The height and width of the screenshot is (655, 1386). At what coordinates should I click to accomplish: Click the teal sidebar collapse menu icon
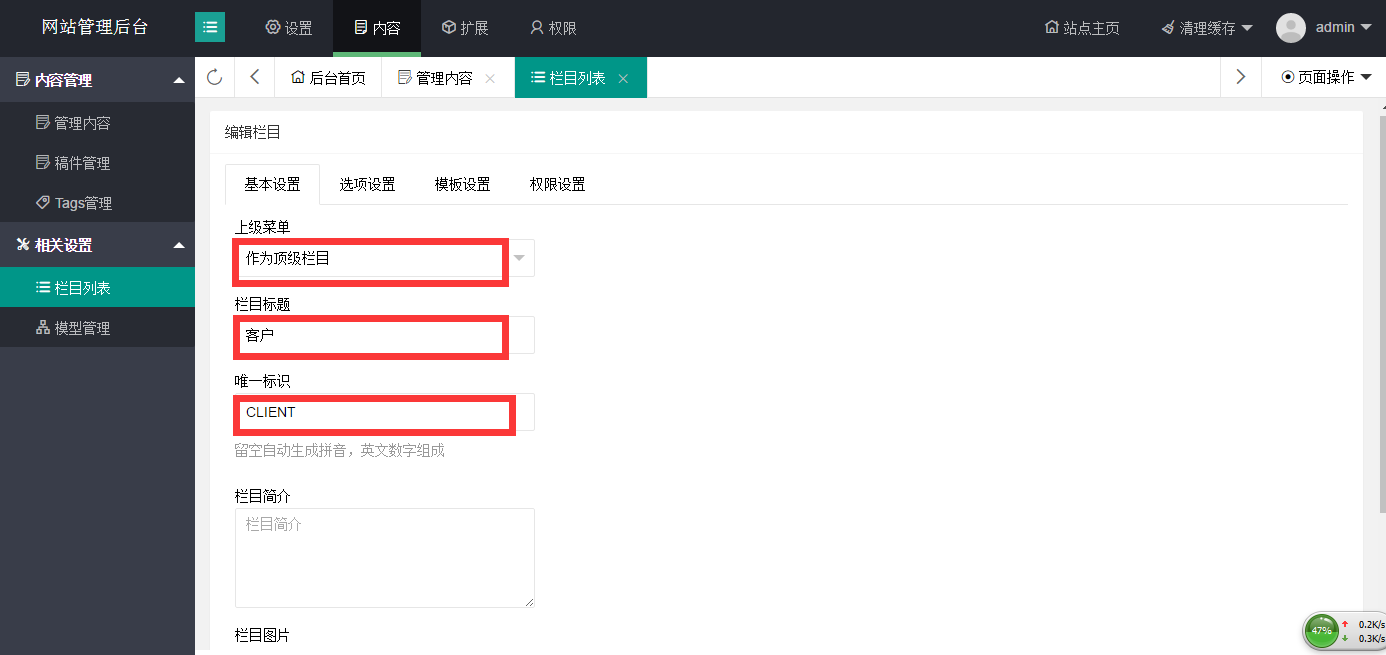click(210, 28)
